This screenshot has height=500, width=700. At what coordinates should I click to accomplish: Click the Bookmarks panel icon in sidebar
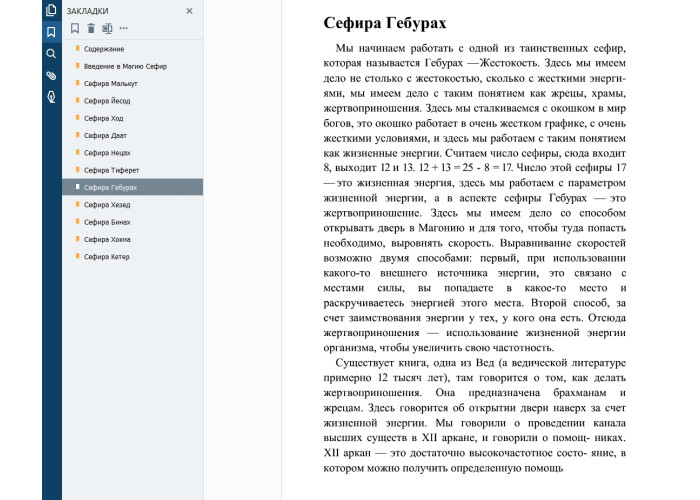(x=51, y=31)
